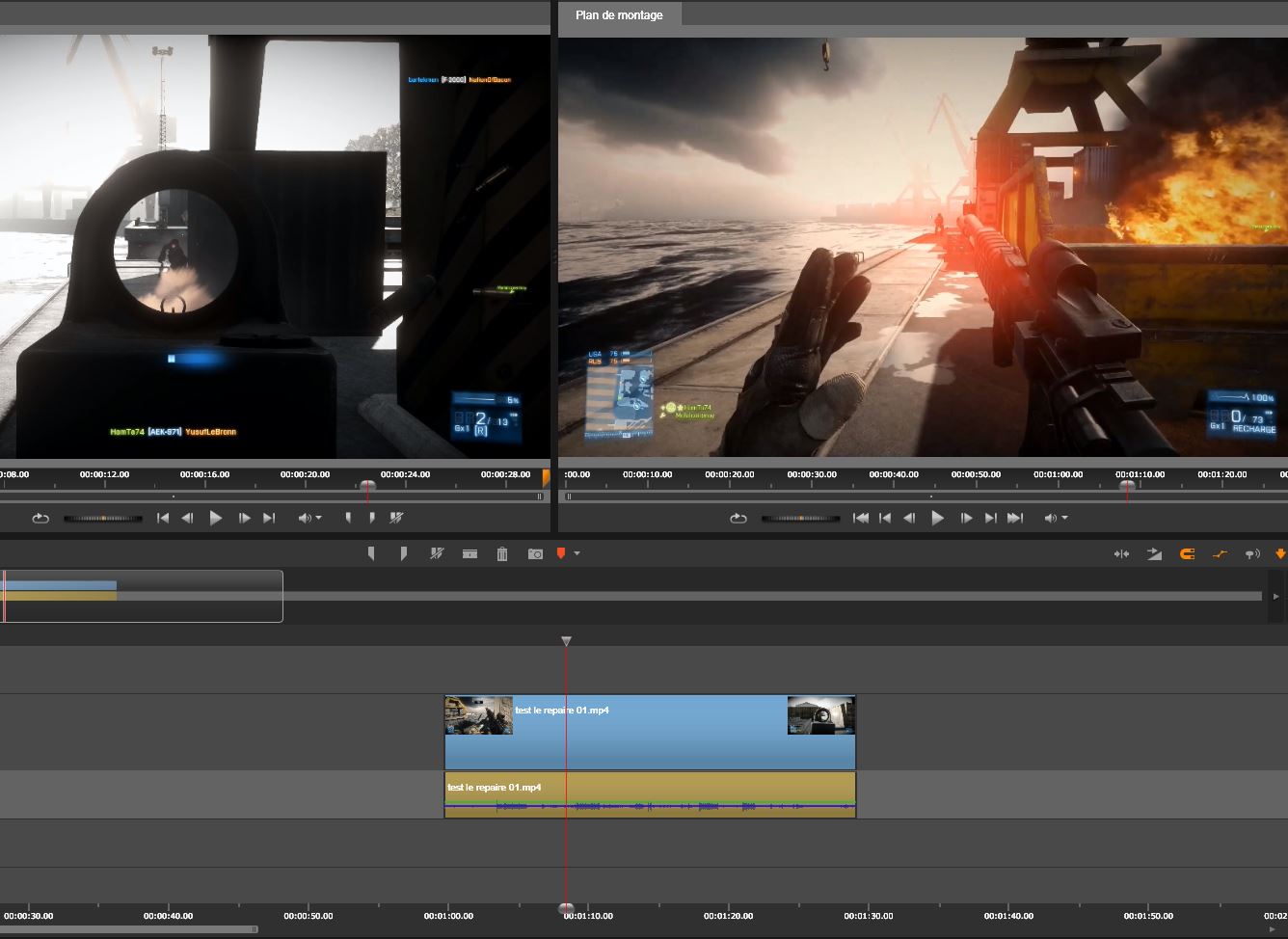Jump to next clip in timeline player

click(x=990, y=518)
